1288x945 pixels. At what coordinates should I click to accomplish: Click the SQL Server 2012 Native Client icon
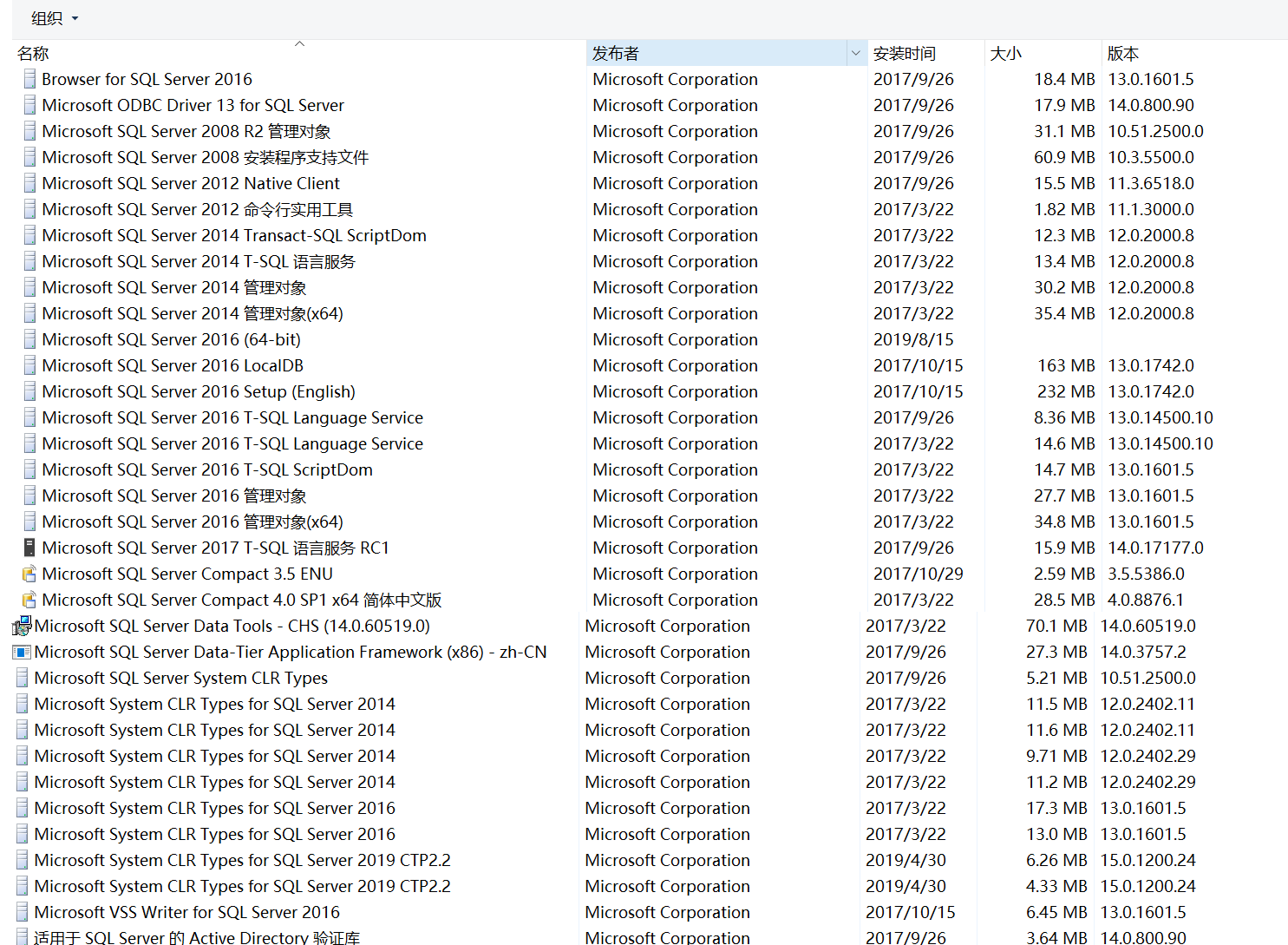click(29, 183)
